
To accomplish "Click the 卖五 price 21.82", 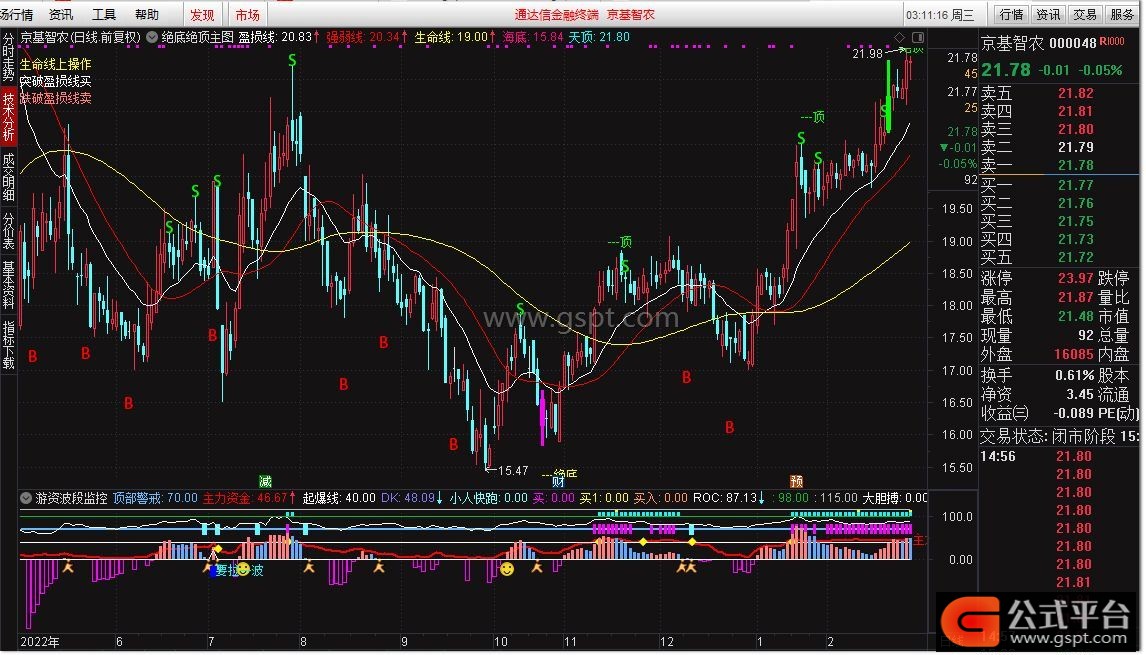I will (x=1076, y=94).
